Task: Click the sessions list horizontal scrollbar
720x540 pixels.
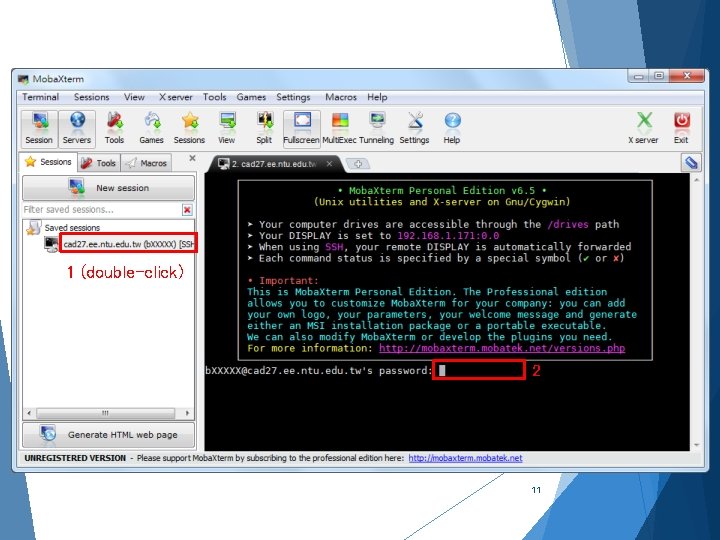Action: click(105, 413)
